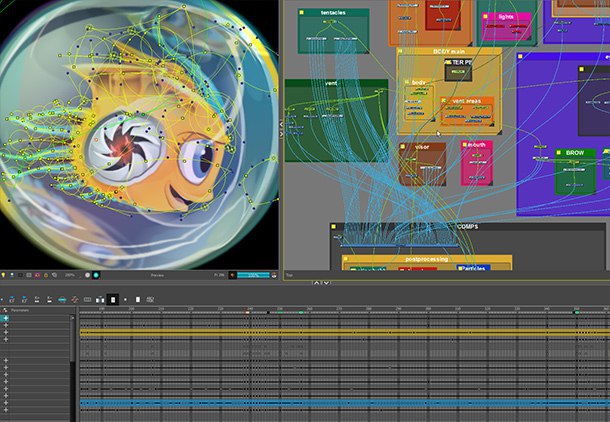Select the lights backdrop title
This screenshot has height=422, width=610.
pyautogui.click(x=505, y=17)
